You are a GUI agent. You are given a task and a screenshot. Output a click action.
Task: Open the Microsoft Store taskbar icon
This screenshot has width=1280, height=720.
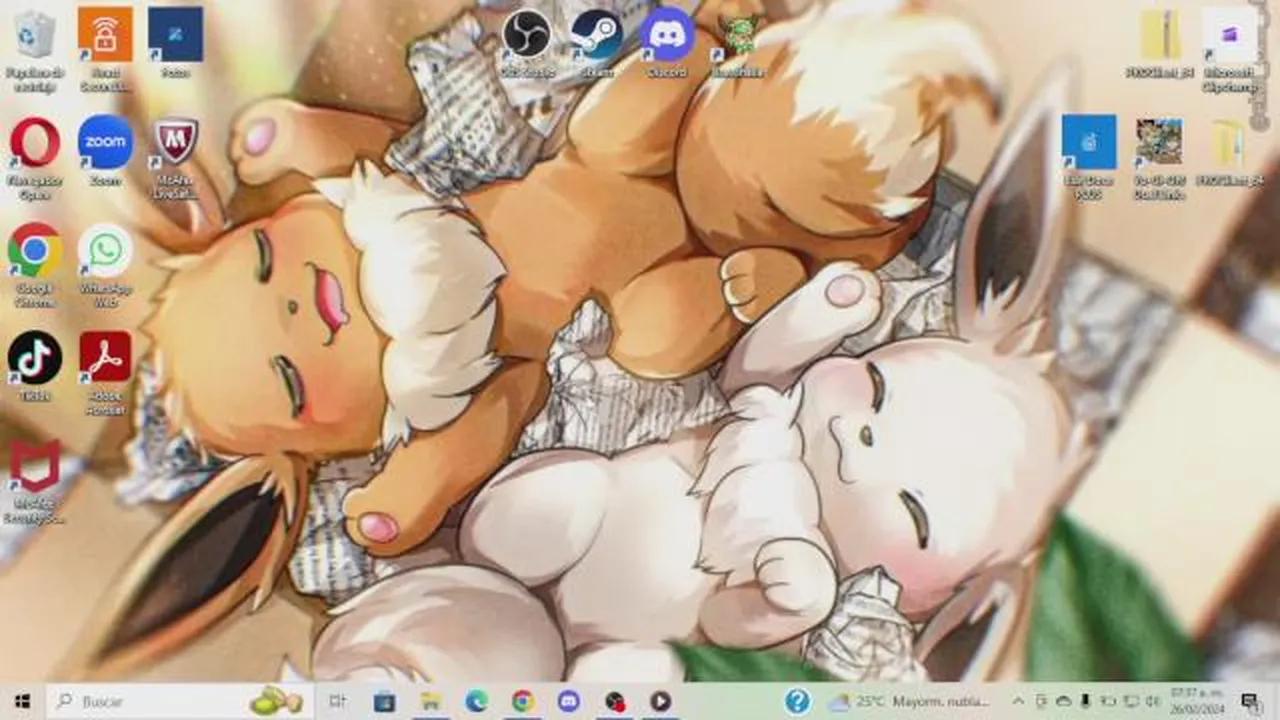[x=385, y=701]
